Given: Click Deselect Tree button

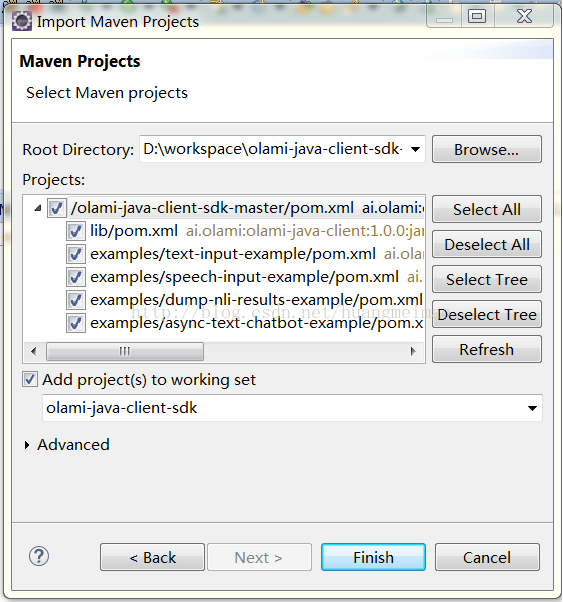Looking at the screenshot, I should pos(487,314).
